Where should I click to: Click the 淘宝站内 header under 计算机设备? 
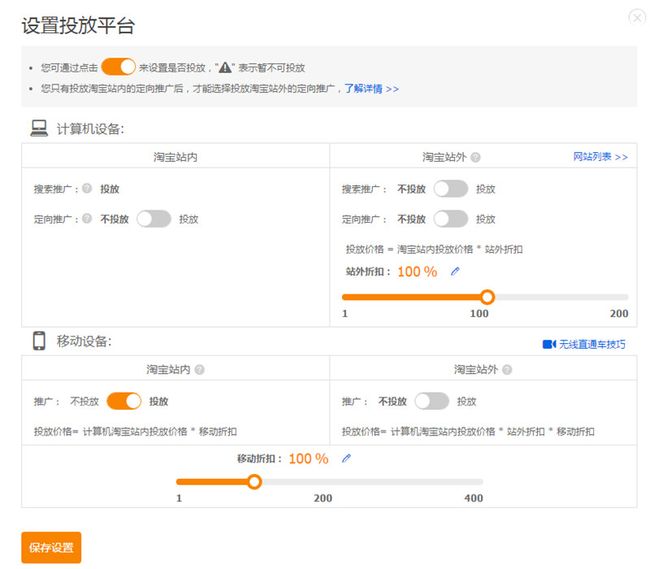click(175, 157)
